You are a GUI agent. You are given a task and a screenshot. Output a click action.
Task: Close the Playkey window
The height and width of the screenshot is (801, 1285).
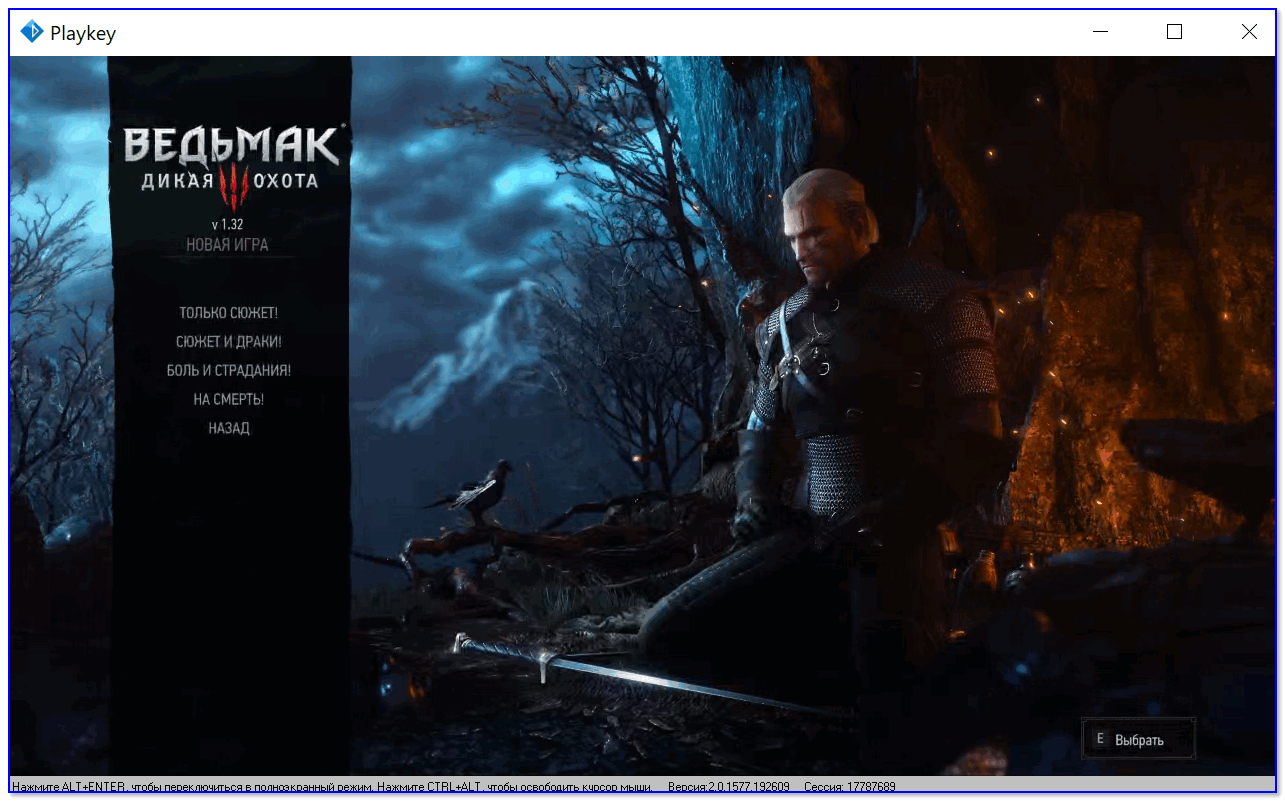point(1249,32)
